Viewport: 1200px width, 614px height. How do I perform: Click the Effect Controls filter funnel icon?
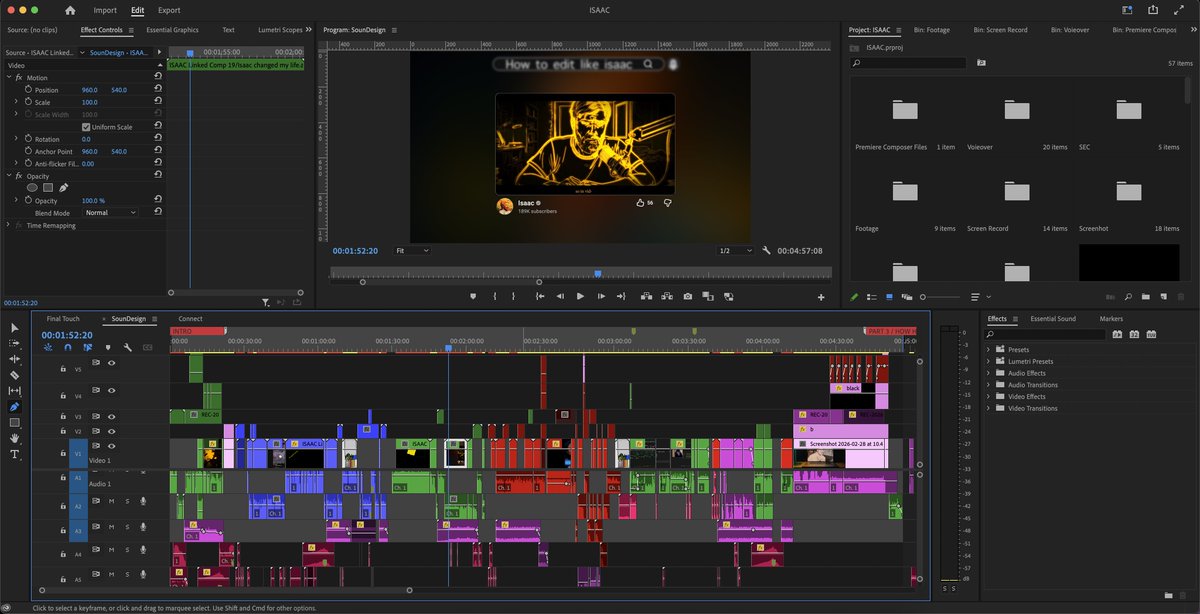click(x=265, y=302)
